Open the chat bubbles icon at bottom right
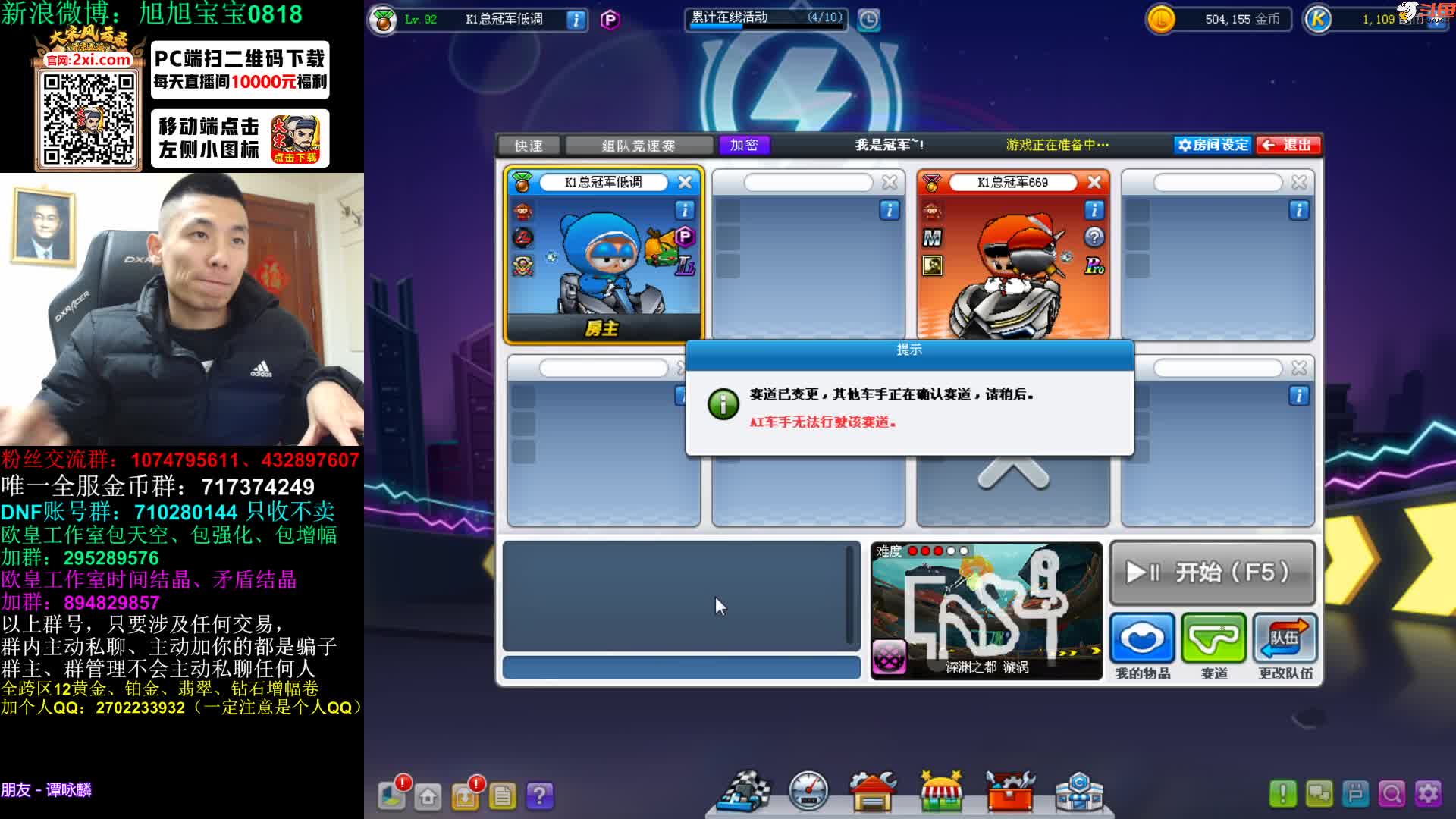 (1319, 794)
